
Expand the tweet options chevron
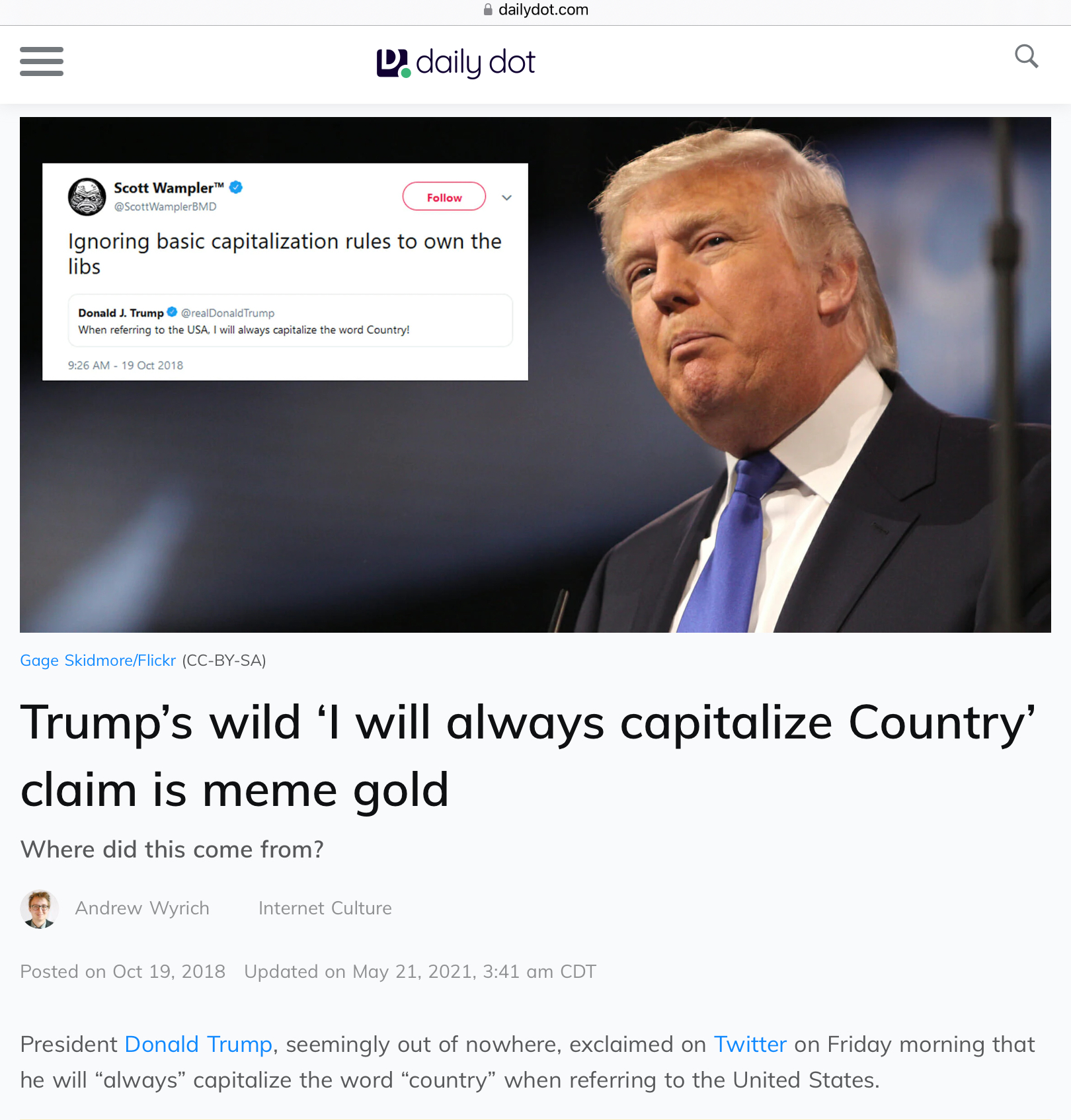(x=506, y=197)
